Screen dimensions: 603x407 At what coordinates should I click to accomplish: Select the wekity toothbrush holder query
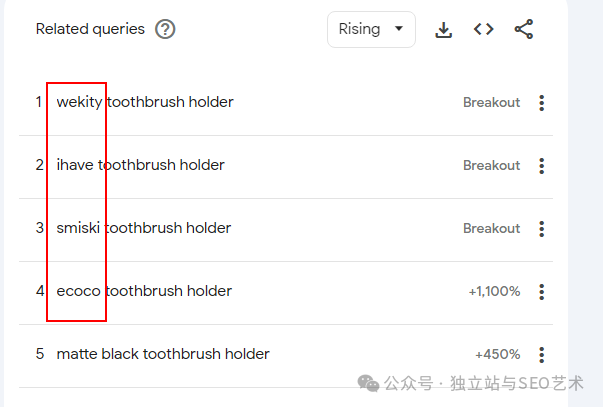[x=144, y=102]
